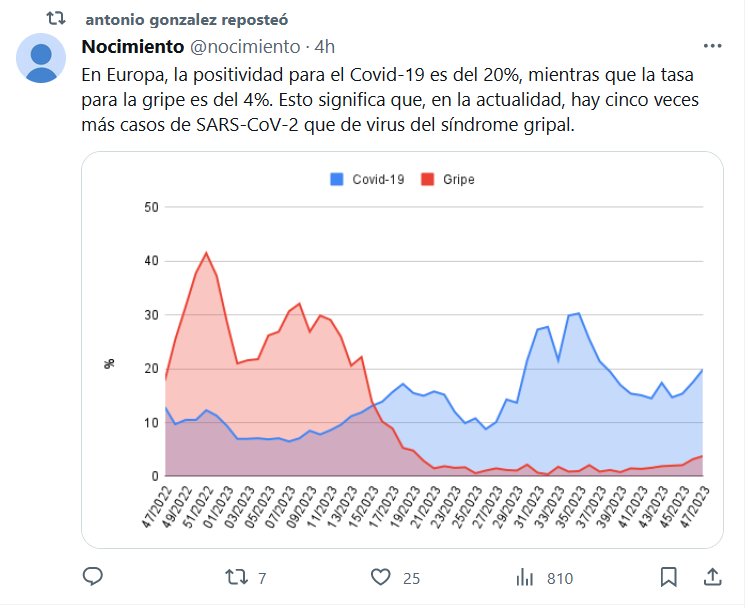Click the repost count 7

coord(261,578)
